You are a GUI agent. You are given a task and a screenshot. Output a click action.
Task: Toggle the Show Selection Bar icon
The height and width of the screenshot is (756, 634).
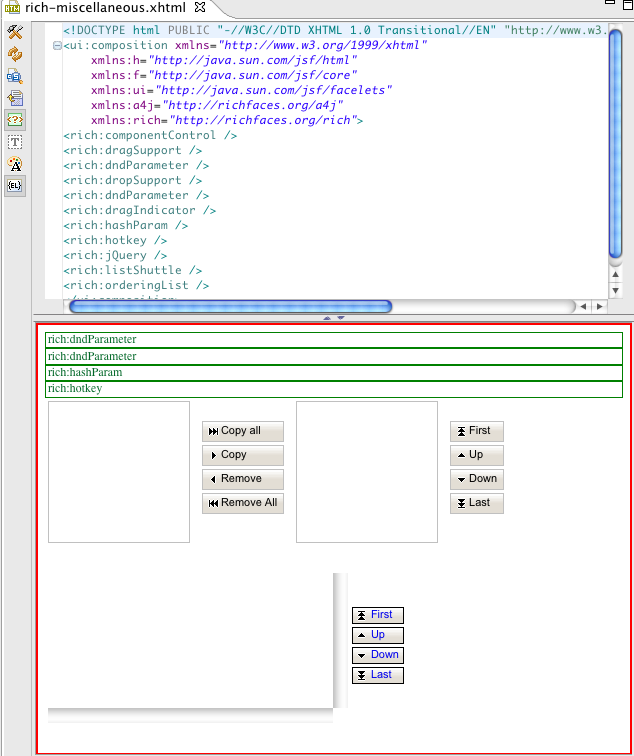[15, 98]
